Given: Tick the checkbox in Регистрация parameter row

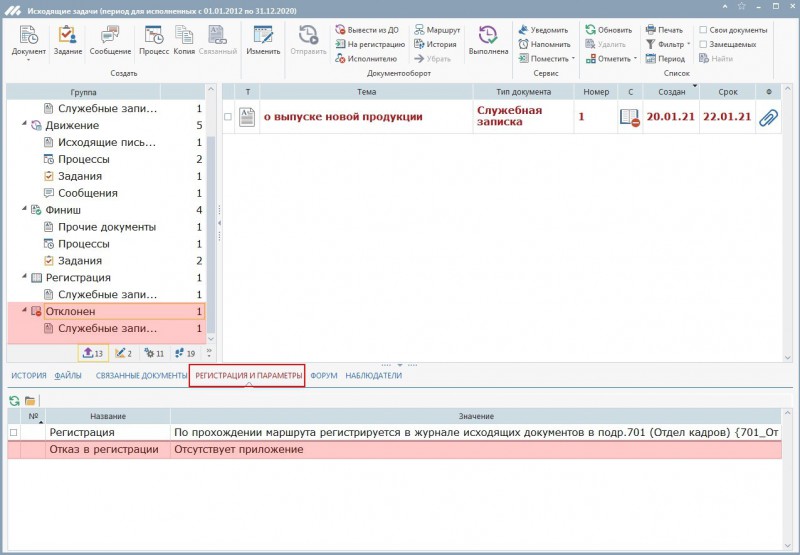Looking at the screenshot, I should pos(14,433).
